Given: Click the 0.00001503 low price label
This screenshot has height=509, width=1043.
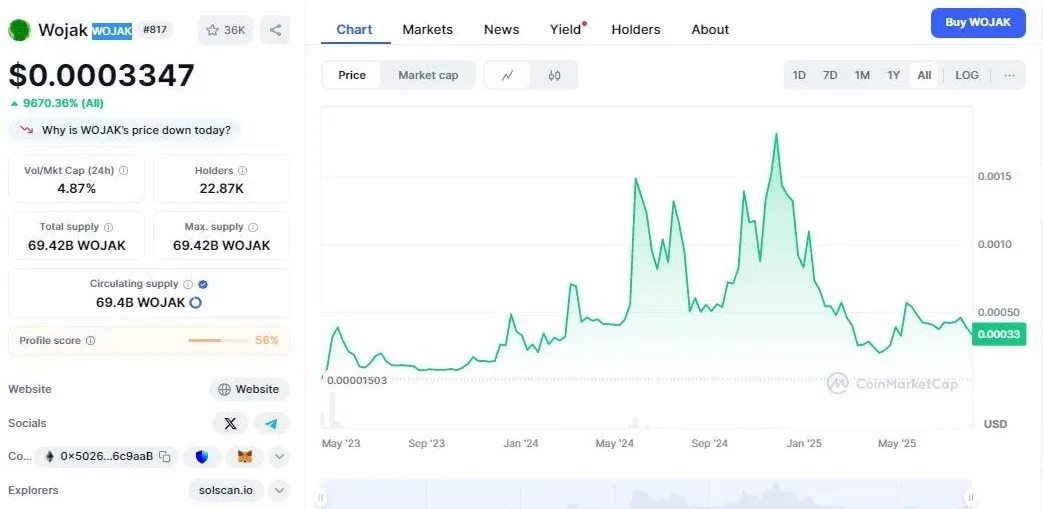Looking at the screenshot, I should click(x=357, y=380).
